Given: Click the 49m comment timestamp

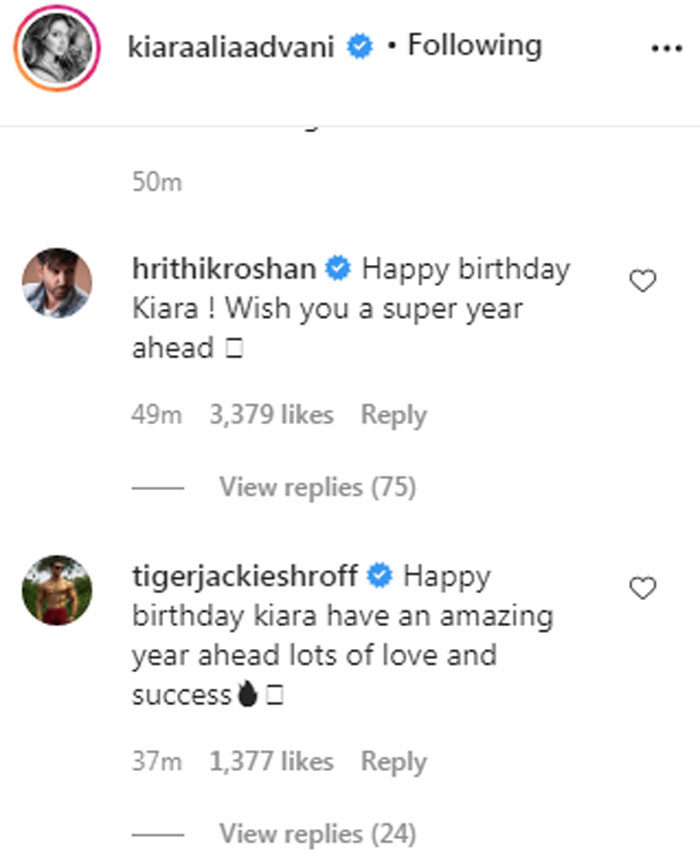Looking at the screenshot, I should pos(156,415).
